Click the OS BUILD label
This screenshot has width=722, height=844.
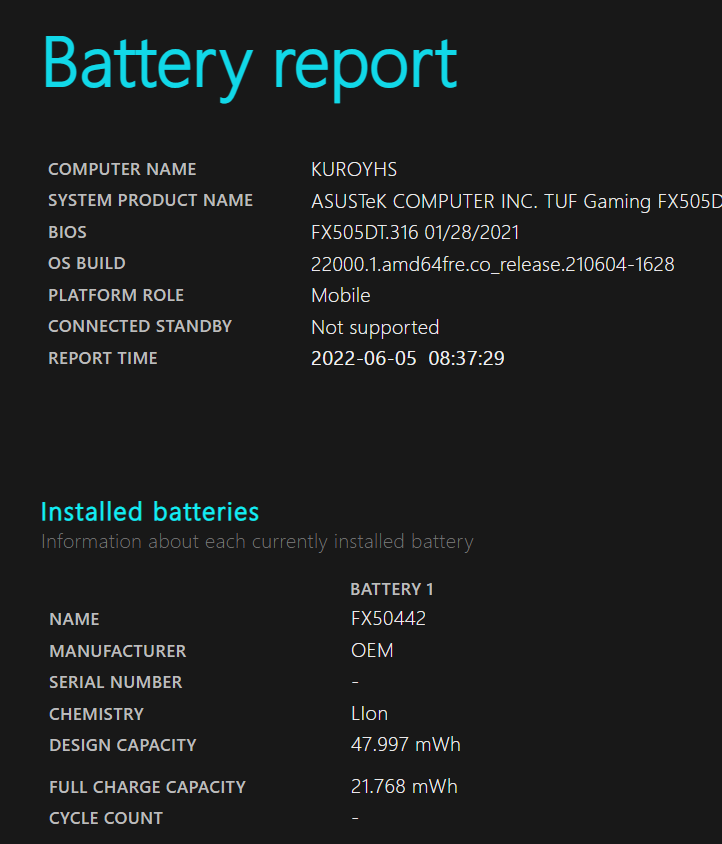click(87, 264)
